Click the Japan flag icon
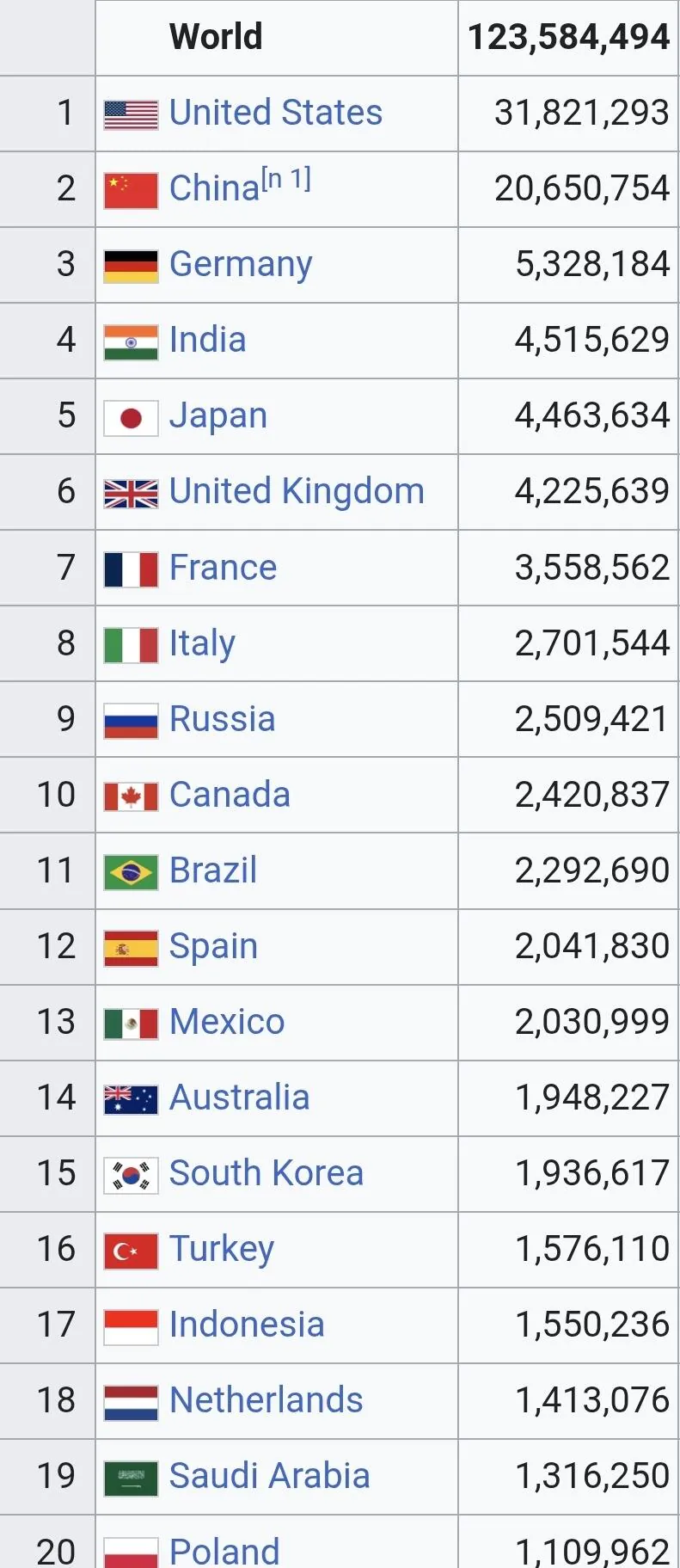The height and width of the screenshot is (1568, 680). (131, 418)
